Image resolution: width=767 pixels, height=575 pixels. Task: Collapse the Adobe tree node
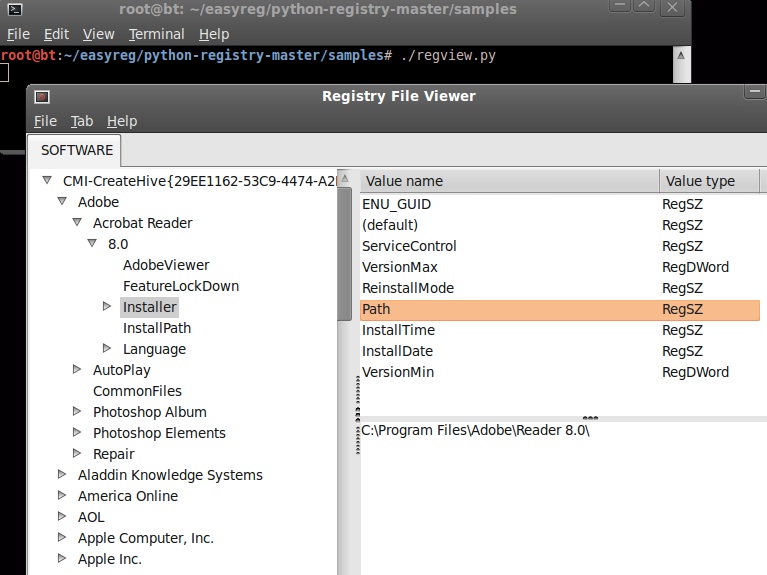pyautogui.click(x=62, y=202)
